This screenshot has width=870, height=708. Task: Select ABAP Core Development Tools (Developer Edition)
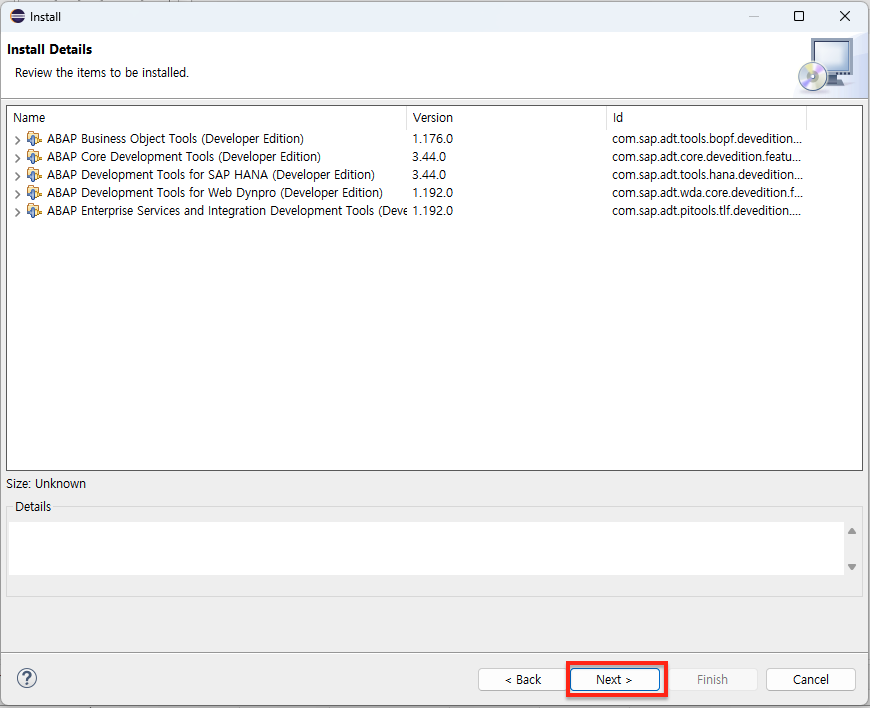184,156
